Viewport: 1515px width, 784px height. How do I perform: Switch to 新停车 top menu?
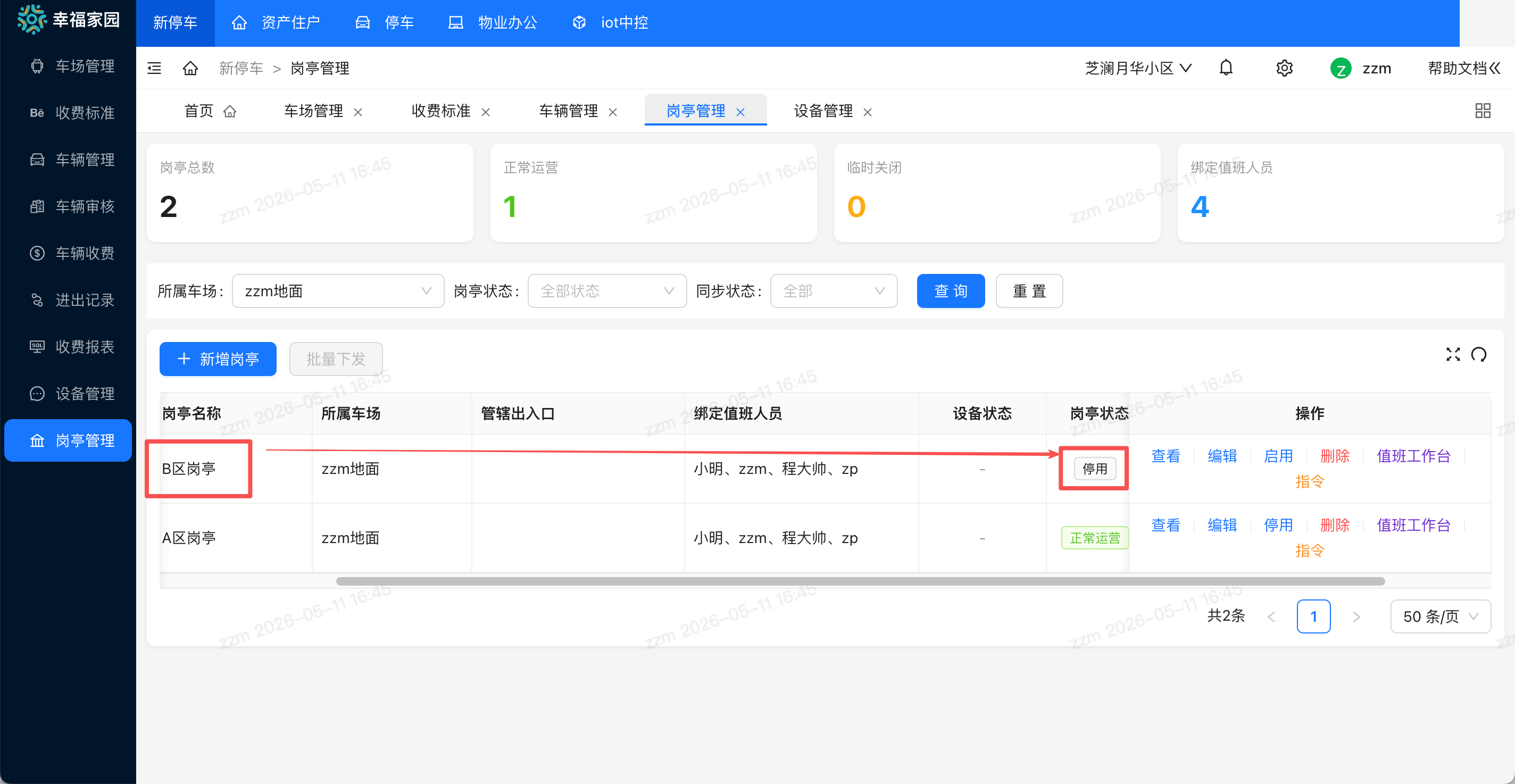[175, 22]
